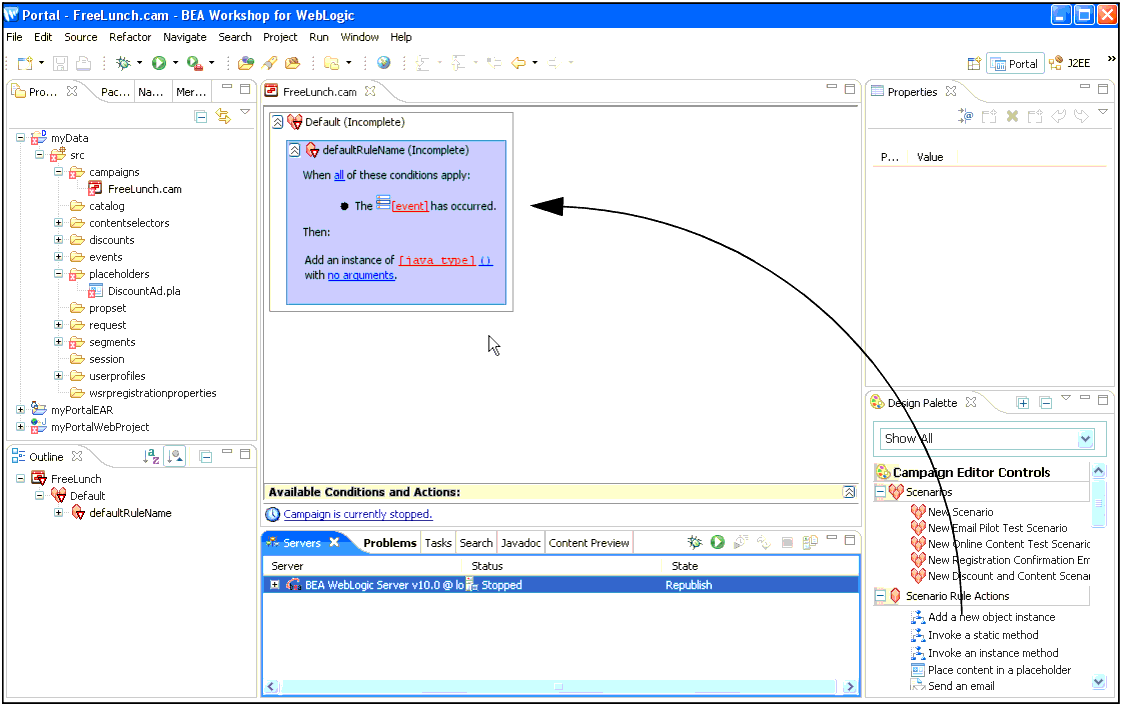Click the 'all' conditions link
Screen dimensions: 1122x706
click(x=339, y=175)
